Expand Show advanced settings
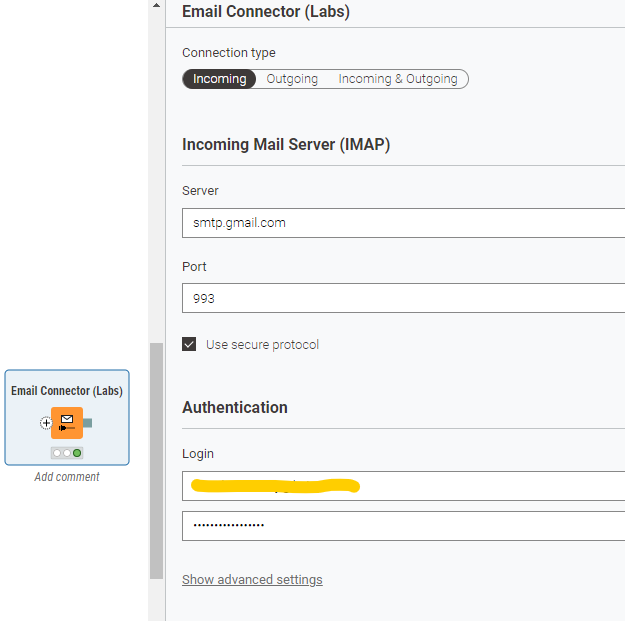 coord(252,580)
